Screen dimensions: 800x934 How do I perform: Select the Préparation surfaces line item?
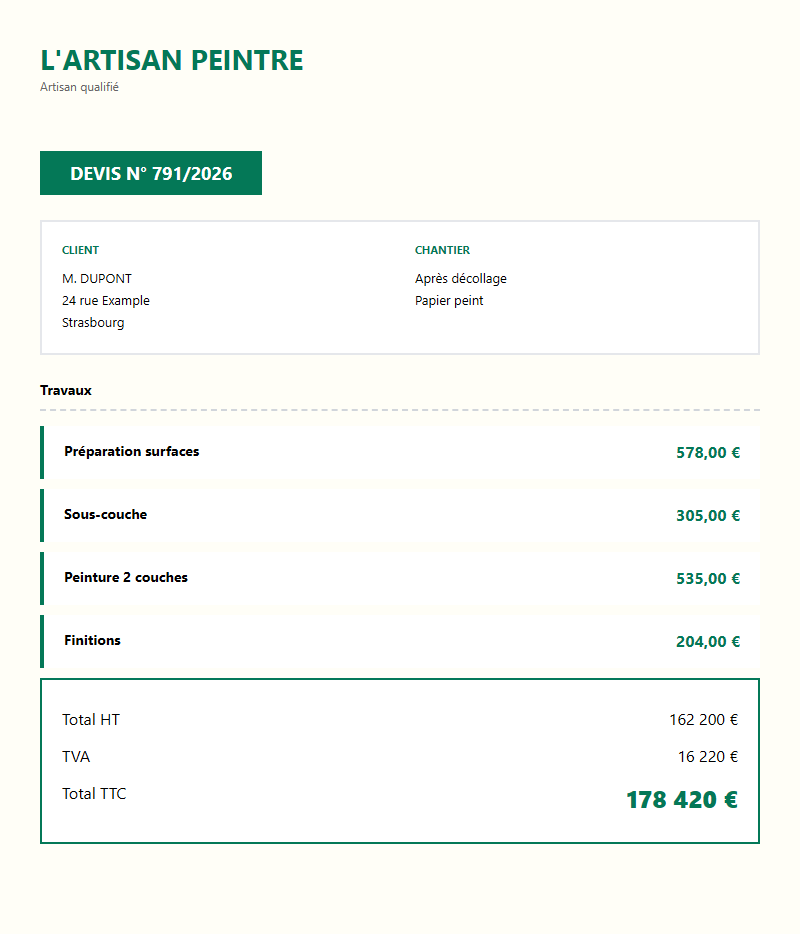pos(131,452)
